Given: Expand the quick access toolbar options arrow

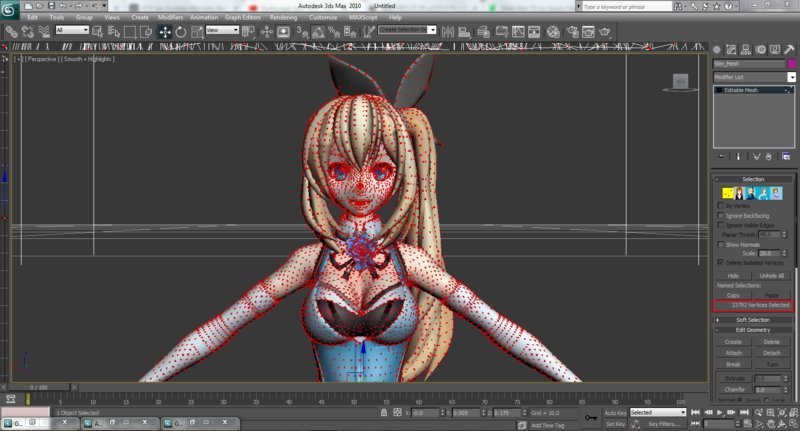Looking at the screenshot, I should point(105,6).
